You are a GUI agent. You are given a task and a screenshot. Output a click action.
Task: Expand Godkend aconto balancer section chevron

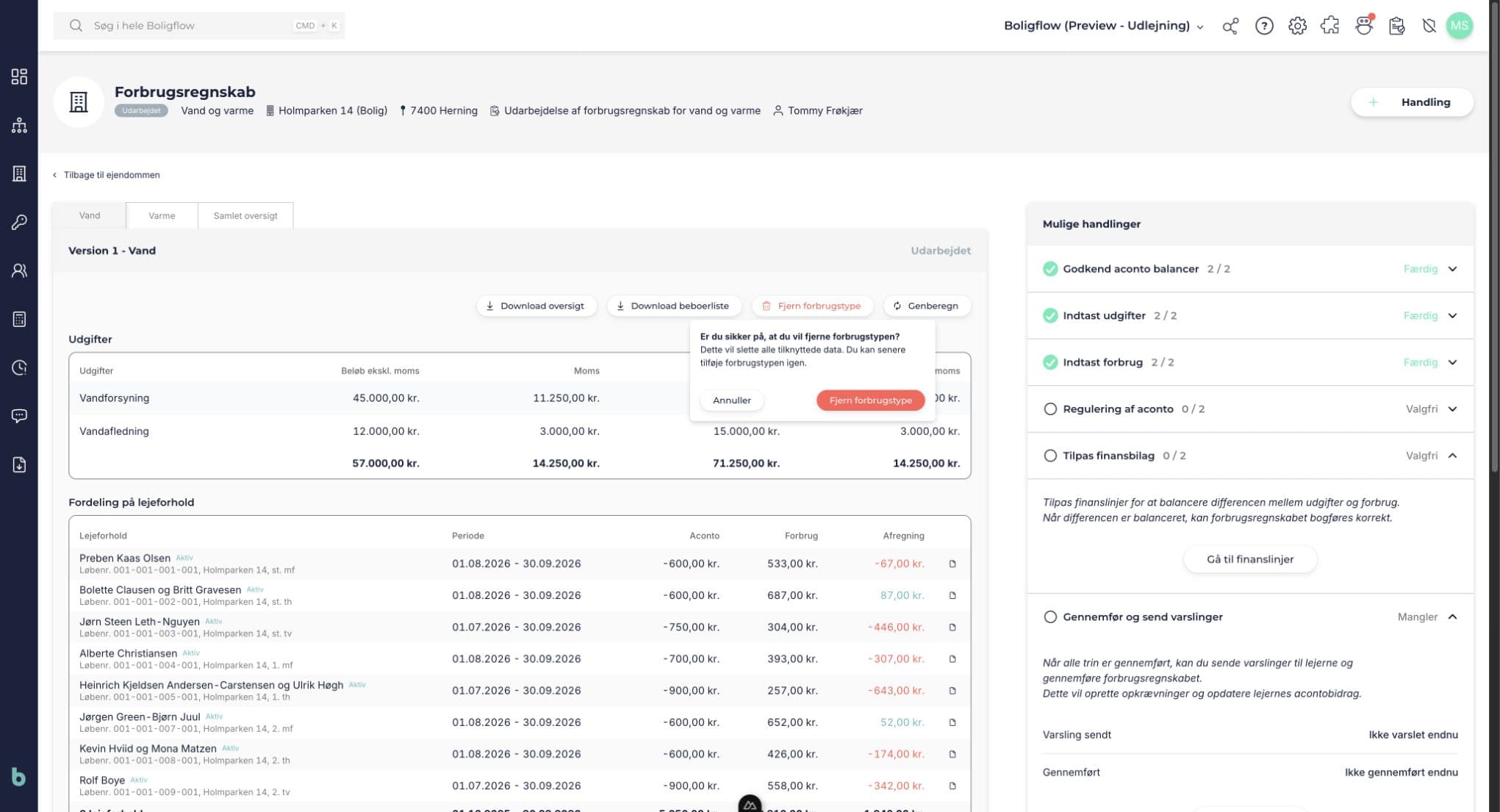1452,269
